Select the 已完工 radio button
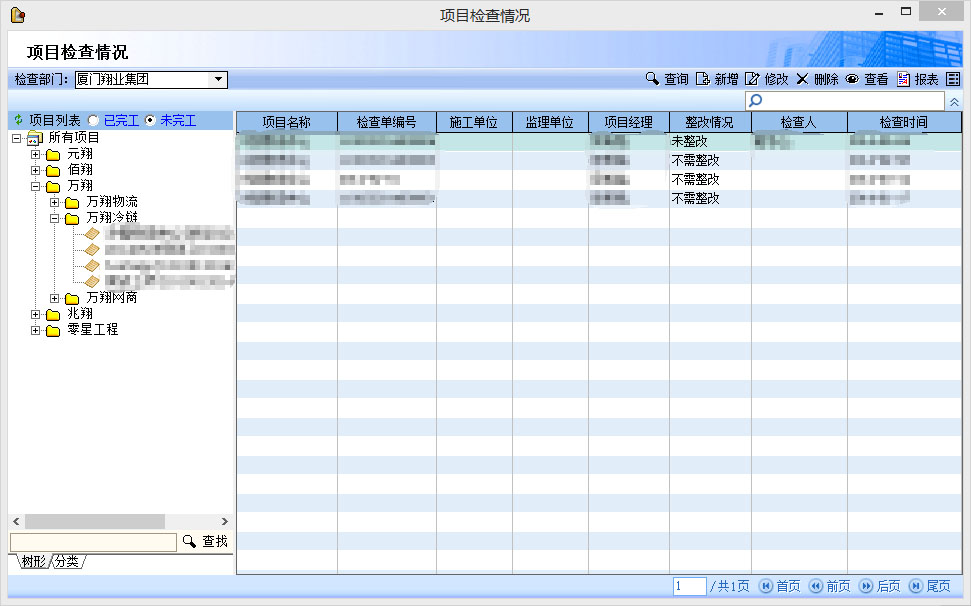Viewport: 971px width, 606px height. click(94, 120)
